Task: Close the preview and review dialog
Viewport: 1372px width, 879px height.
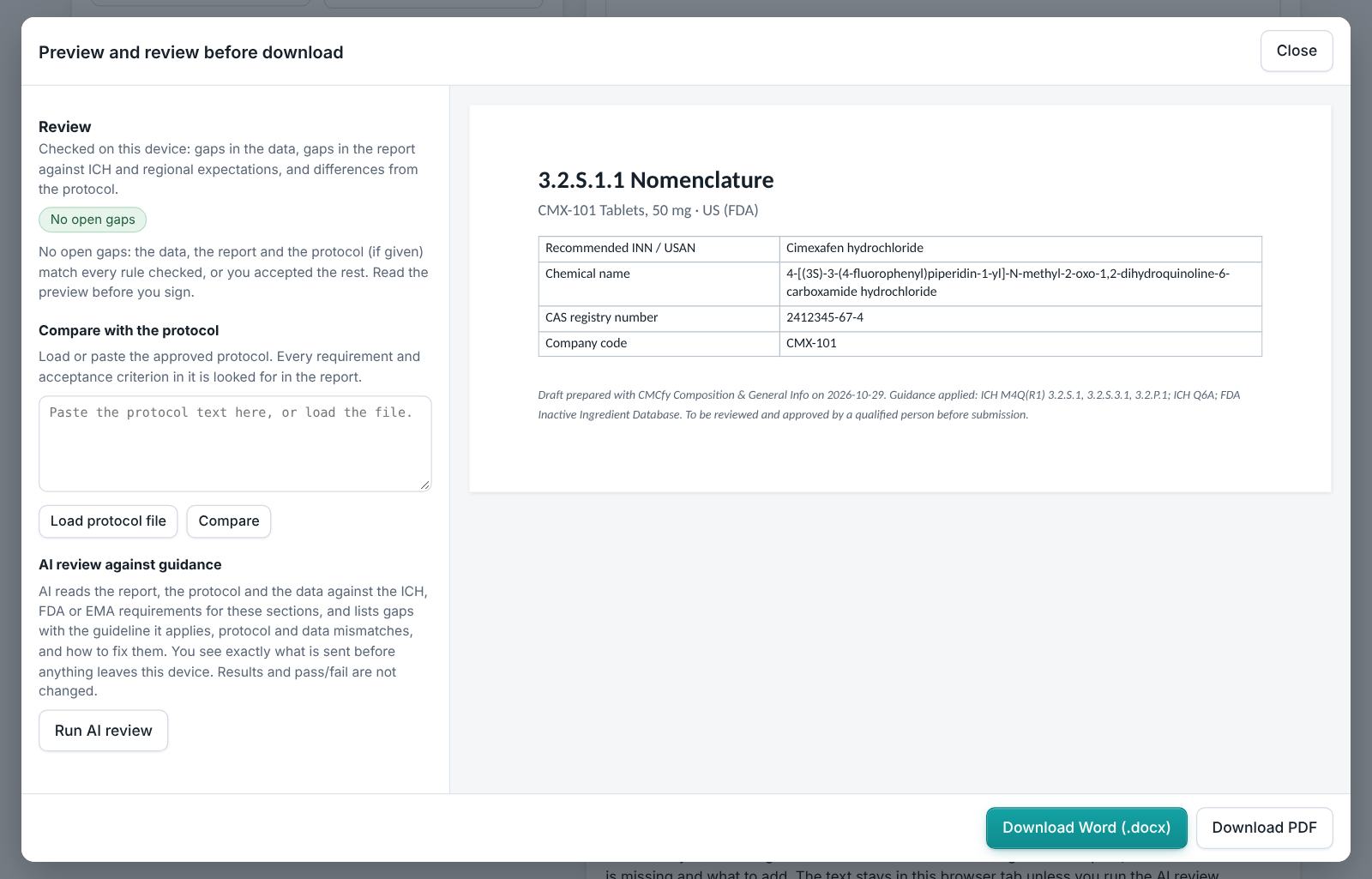Action: click(x=1296, y=51)
